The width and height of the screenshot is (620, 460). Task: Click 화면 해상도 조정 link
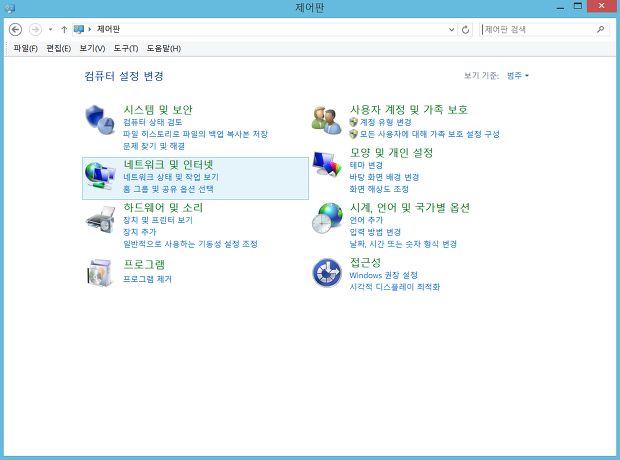pos(379,189)
